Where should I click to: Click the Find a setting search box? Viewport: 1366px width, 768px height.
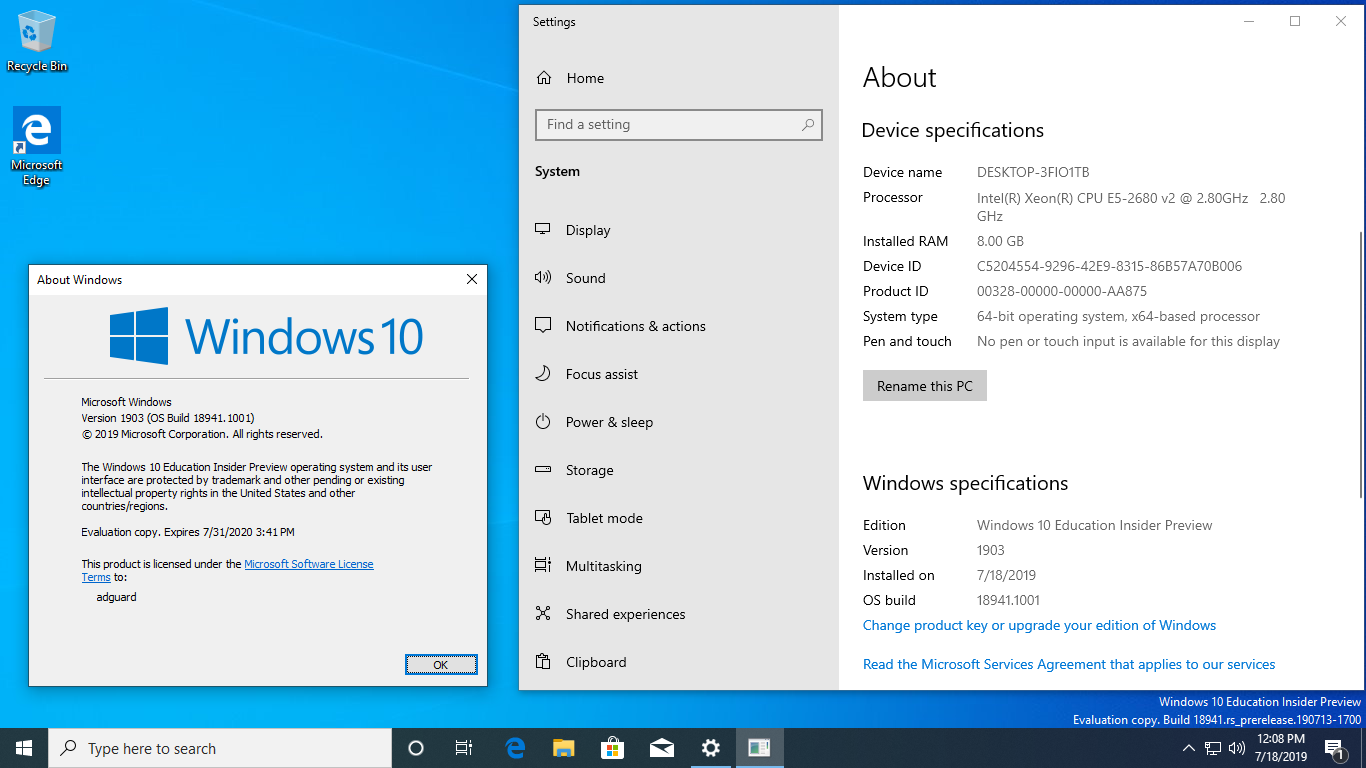(x=679, y=125)
